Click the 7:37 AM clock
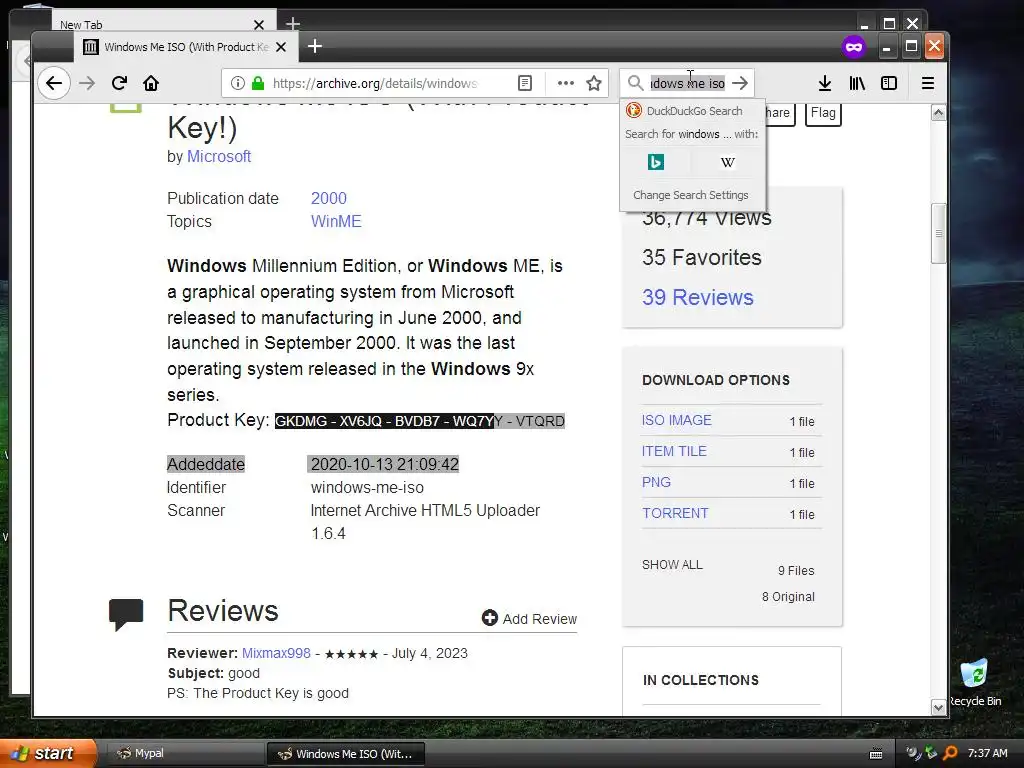The image size is (1024, 768). click(987, 753)
